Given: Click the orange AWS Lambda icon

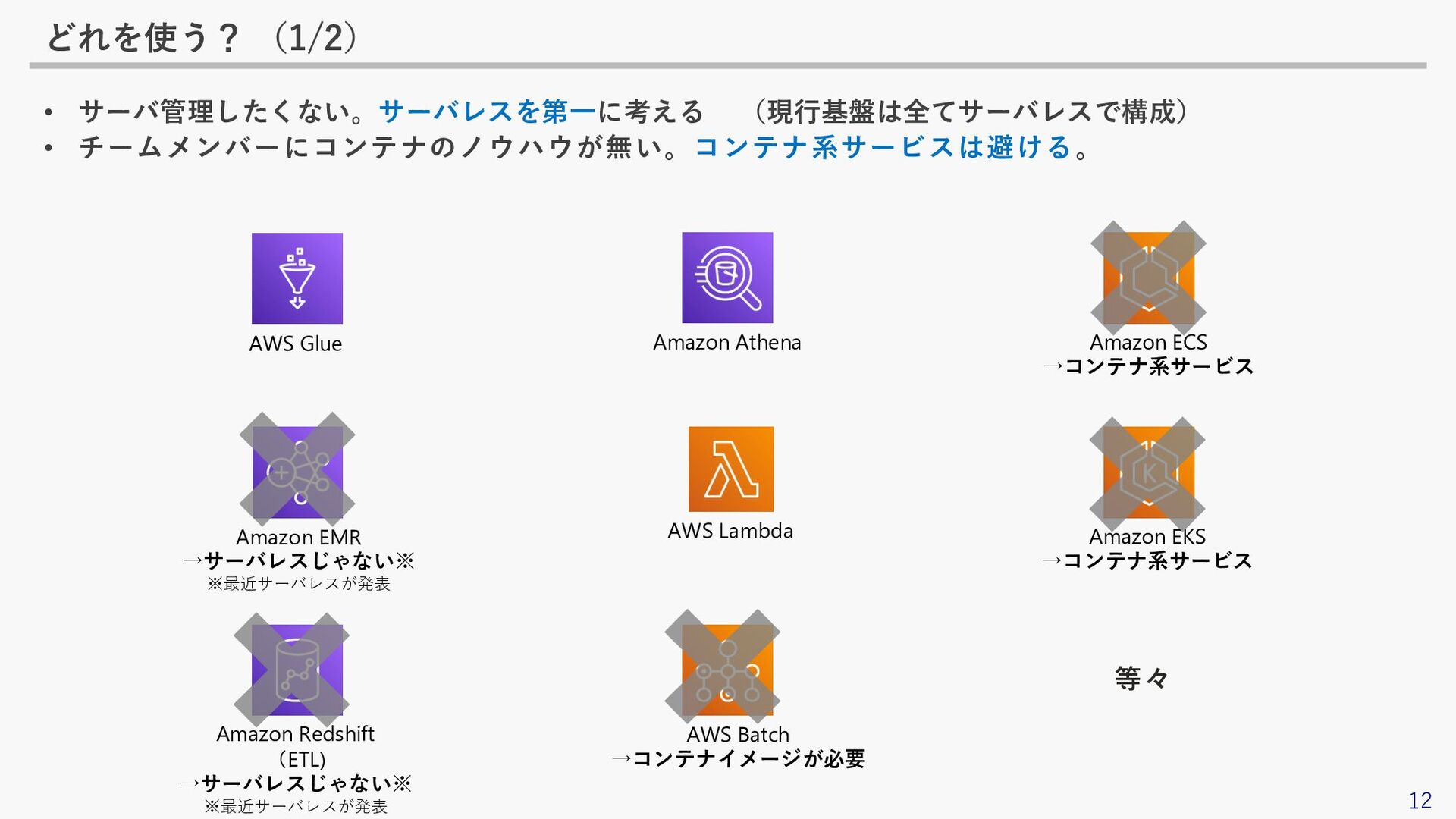Looking at the screenshot, I should (x=731, y=469).
